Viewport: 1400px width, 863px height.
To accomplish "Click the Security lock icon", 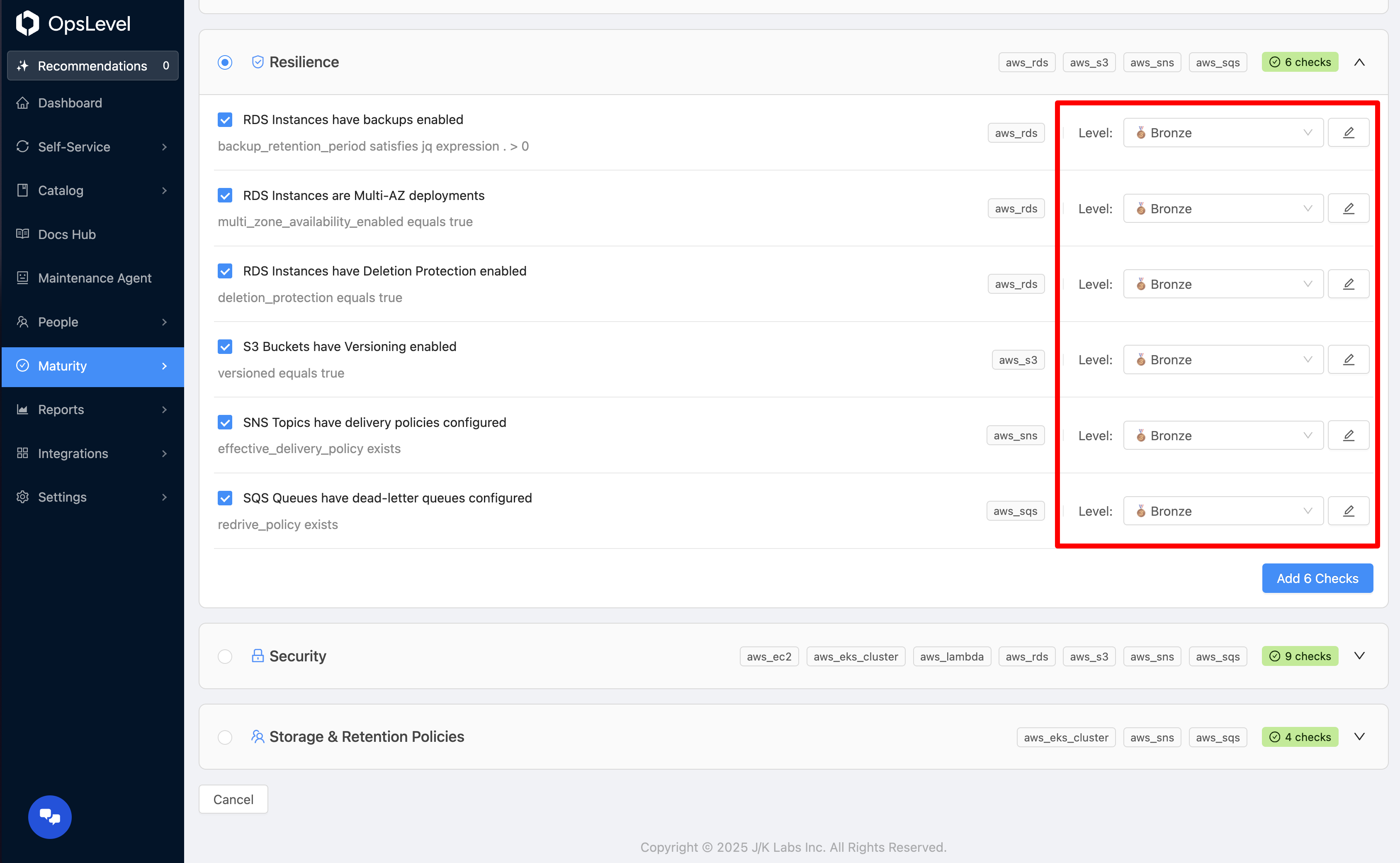I will click(x=258, y=656).
